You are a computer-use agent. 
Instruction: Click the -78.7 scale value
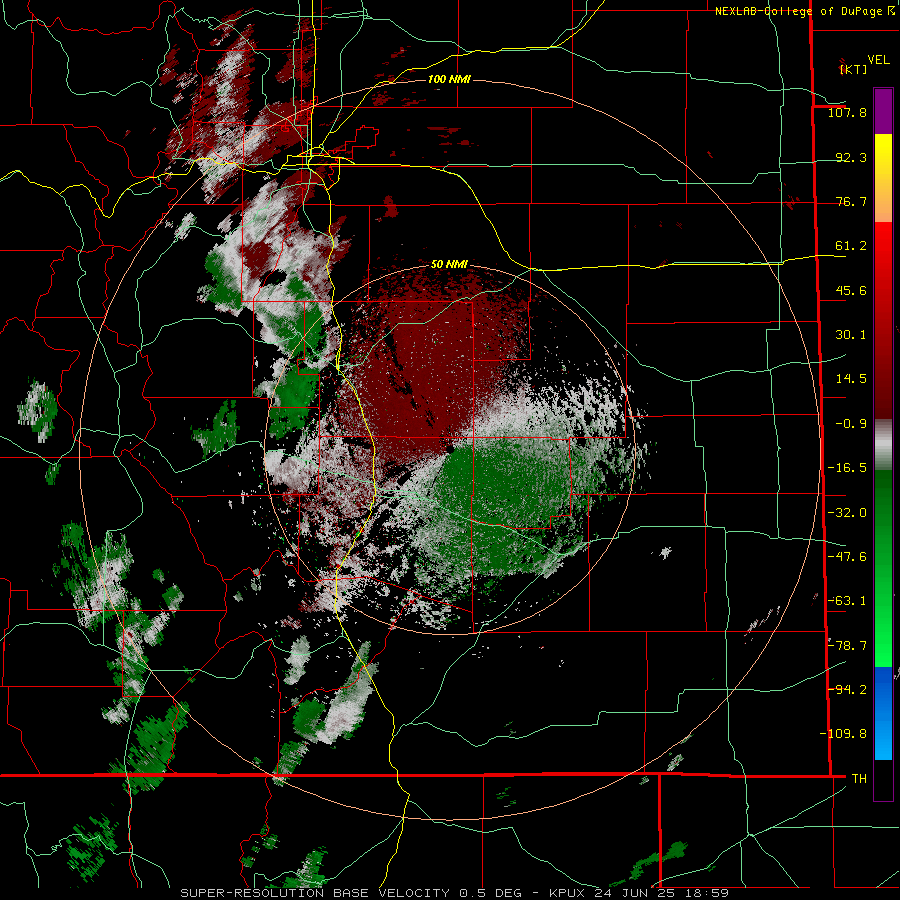847,646
